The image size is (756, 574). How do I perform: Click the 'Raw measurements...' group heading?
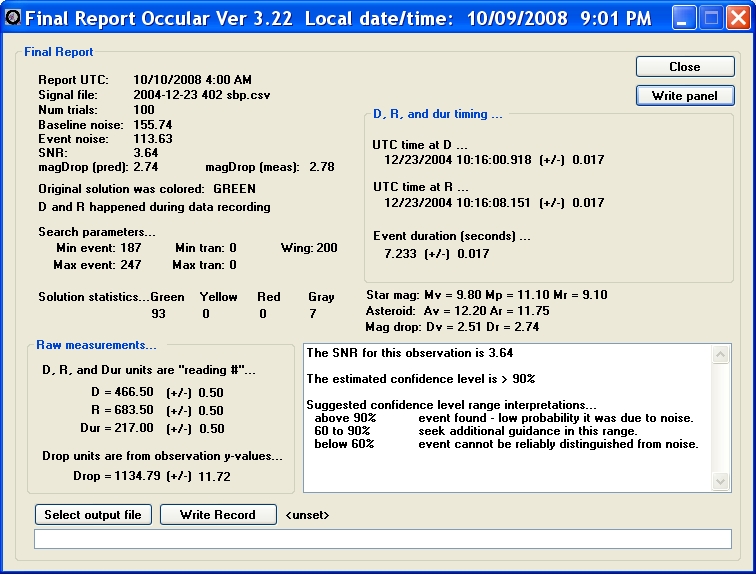[x=96, y=345]
